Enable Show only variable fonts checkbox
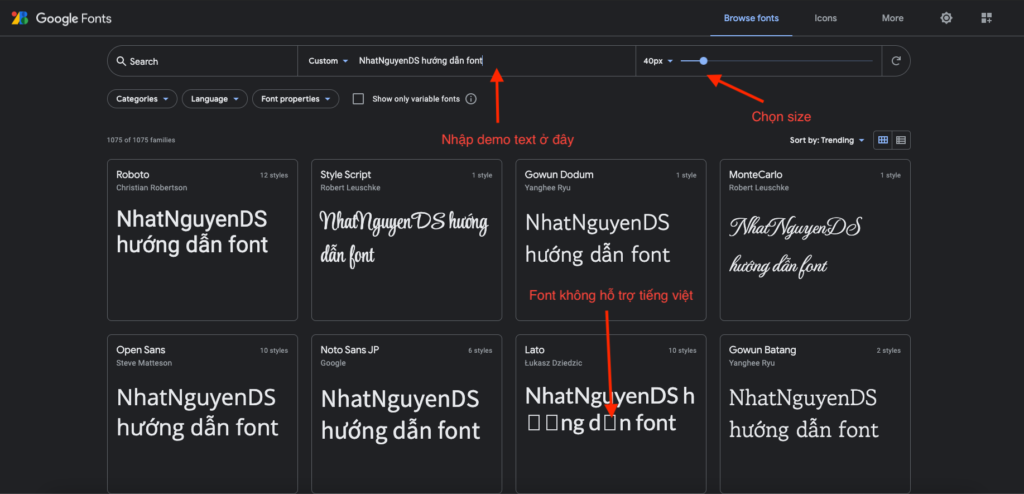The height and width of the screenshot is (494, 1024). (358, 99)
